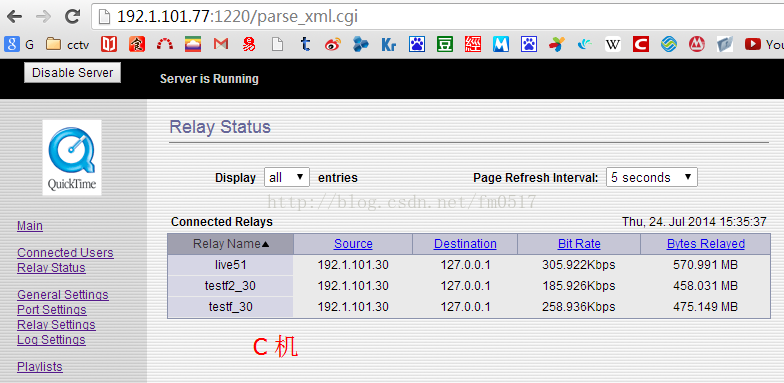
Task: Open the 36Kr 'Kr' bookmark
Action: (388, 44)
